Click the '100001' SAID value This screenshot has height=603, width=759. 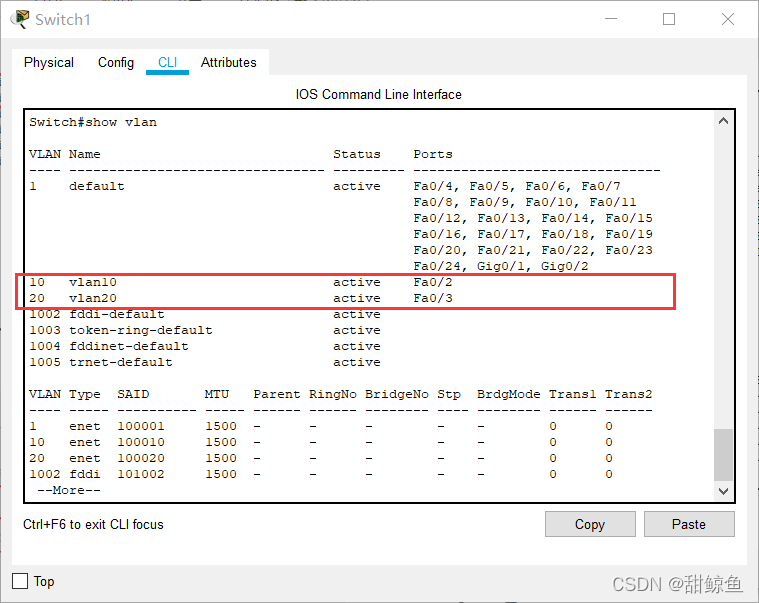[x=141, y=426]
